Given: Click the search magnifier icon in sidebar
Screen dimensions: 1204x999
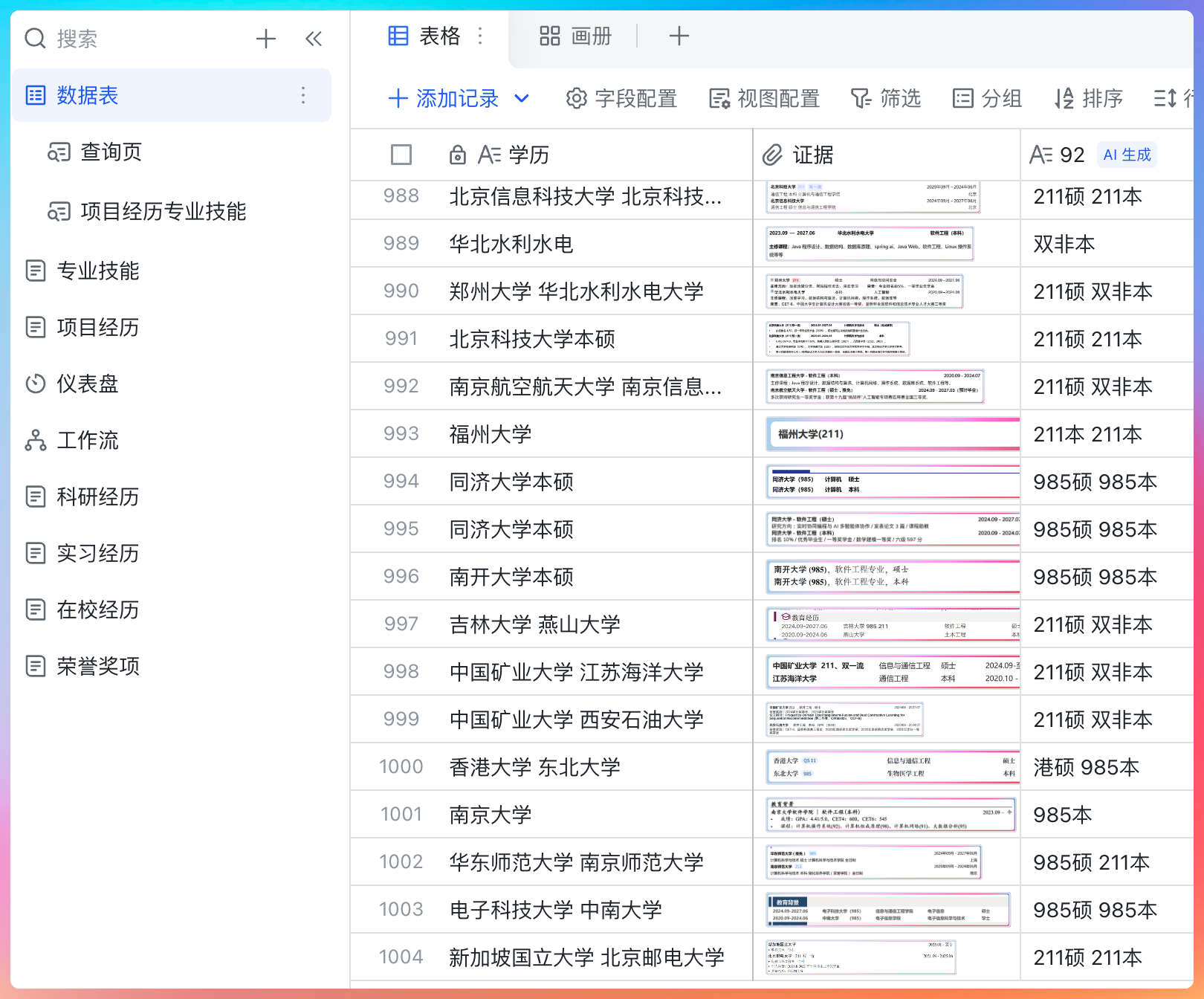Looking at the screenshot, I should tap(35, 38).
